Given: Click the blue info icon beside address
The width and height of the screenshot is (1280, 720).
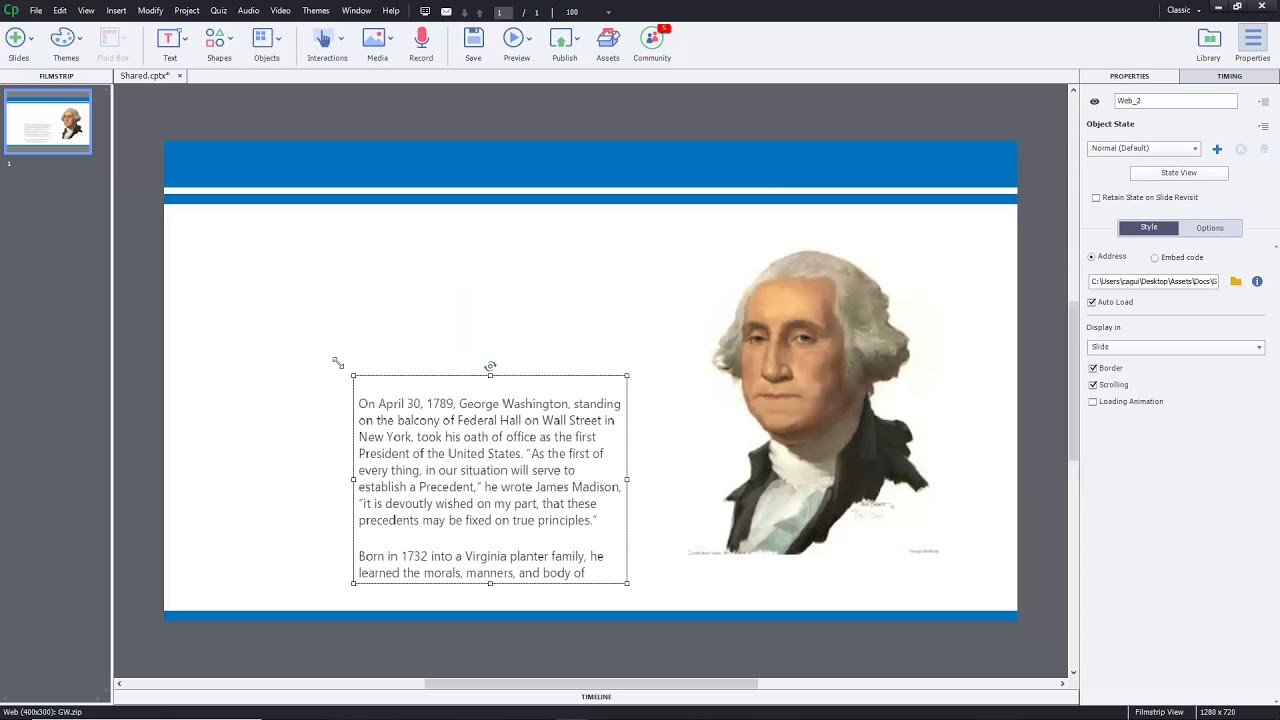Looking at the screenshot, I should (1257, 282).
